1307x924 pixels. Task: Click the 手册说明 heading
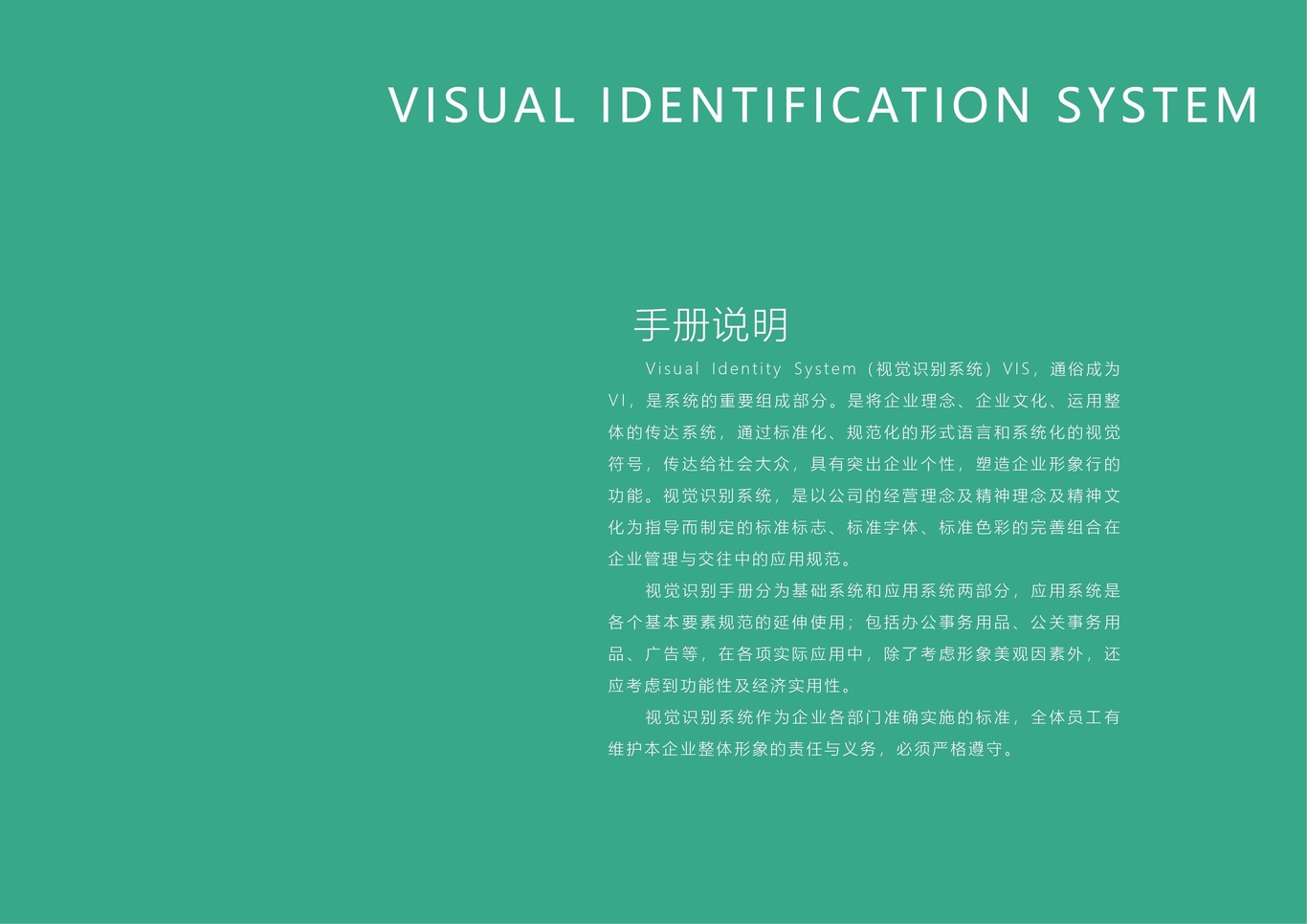711,325
